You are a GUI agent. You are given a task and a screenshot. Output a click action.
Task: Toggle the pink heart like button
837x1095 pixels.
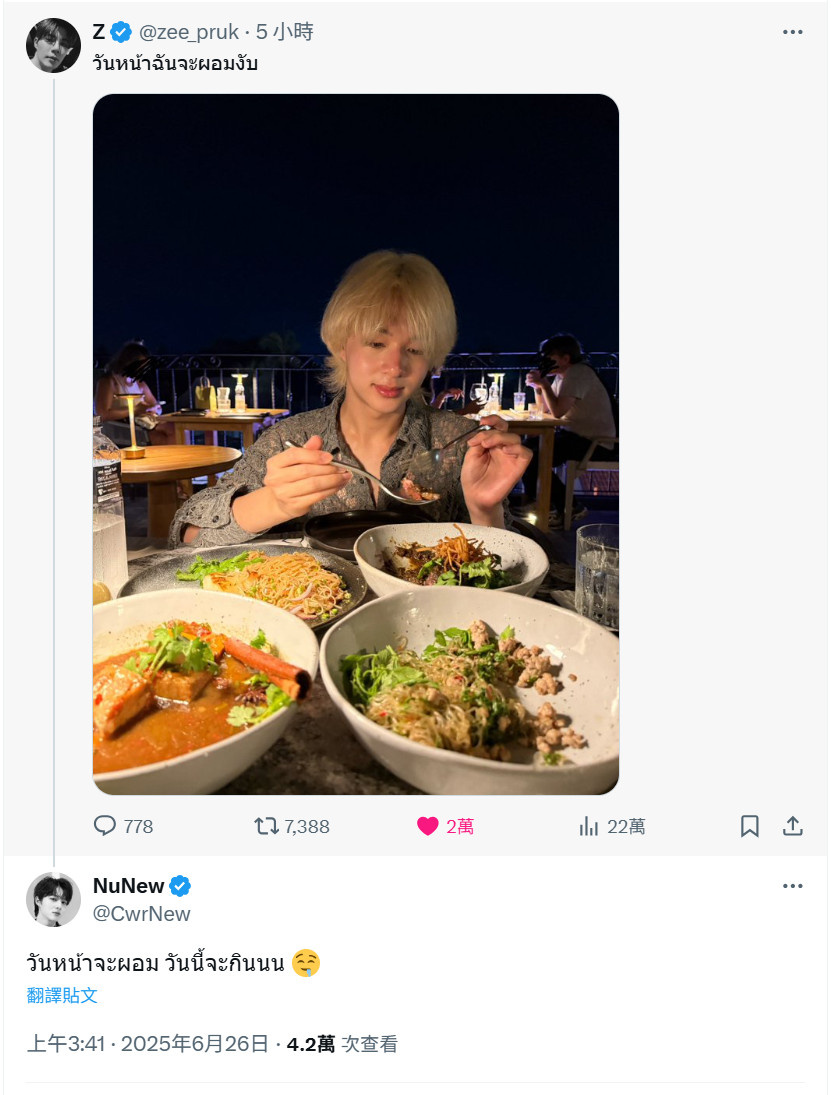[x=427, y=826]
